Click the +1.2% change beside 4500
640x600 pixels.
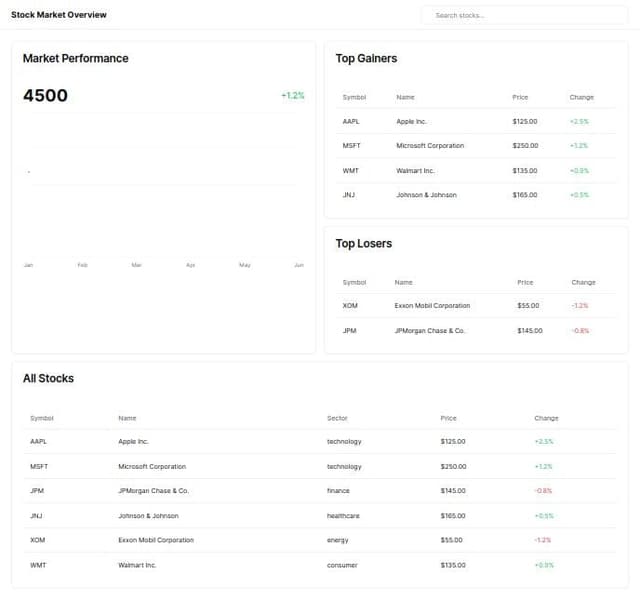point(293,96)
